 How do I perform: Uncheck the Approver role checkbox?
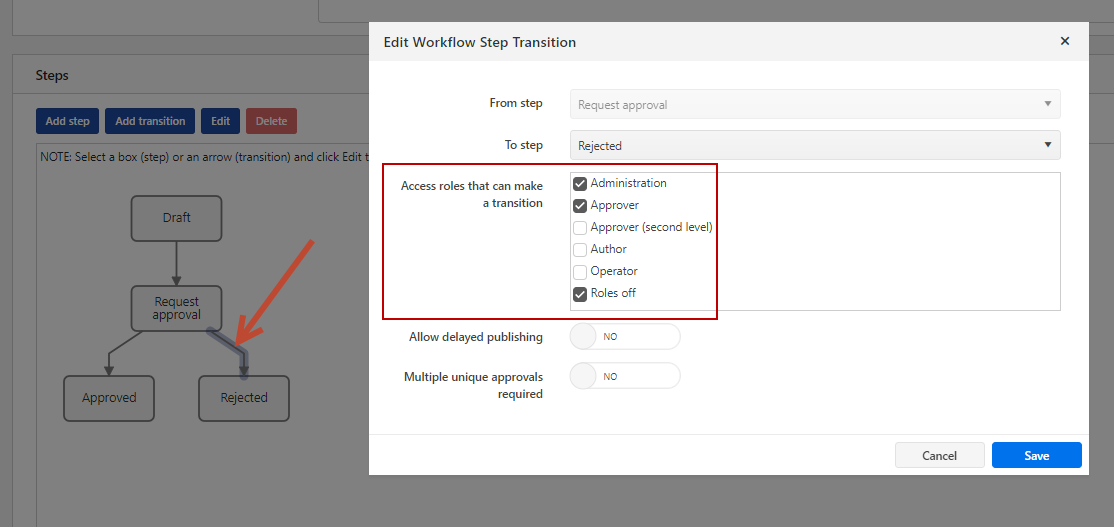point(580,206)
